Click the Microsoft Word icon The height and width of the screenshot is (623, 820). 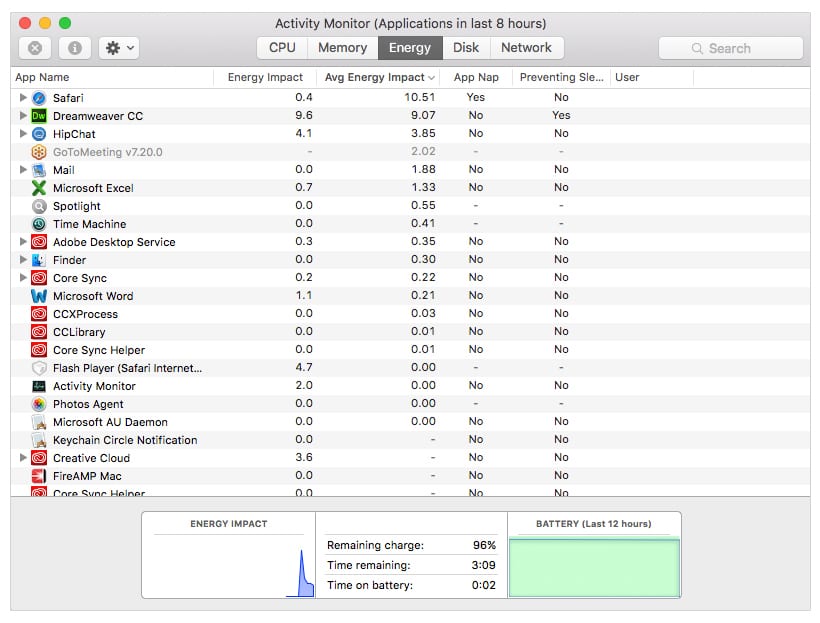pyautogui.click(x=39, y=296)
